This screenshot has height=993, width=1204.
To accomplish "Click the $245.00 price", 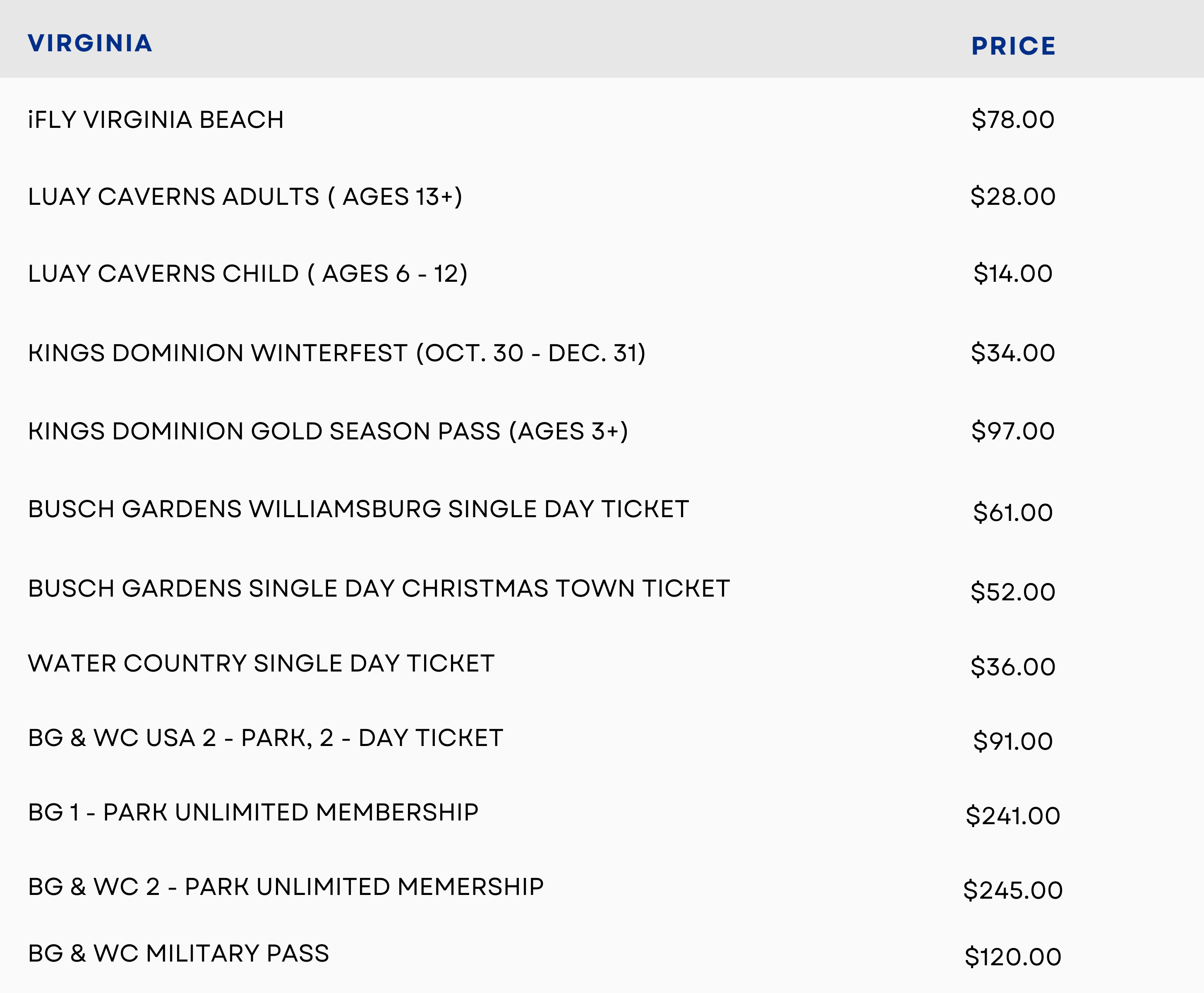I will tap(1012, 890).
